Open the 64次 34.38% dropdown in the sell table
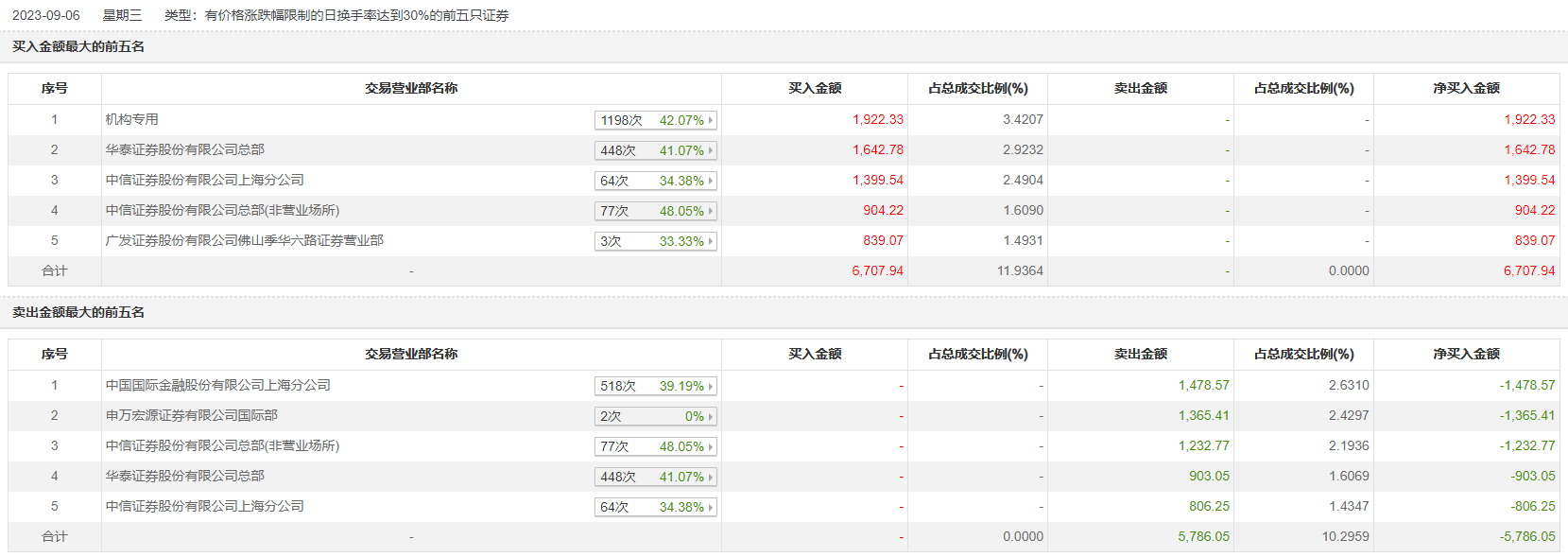 pyautogui.click(x=656, y=507)
